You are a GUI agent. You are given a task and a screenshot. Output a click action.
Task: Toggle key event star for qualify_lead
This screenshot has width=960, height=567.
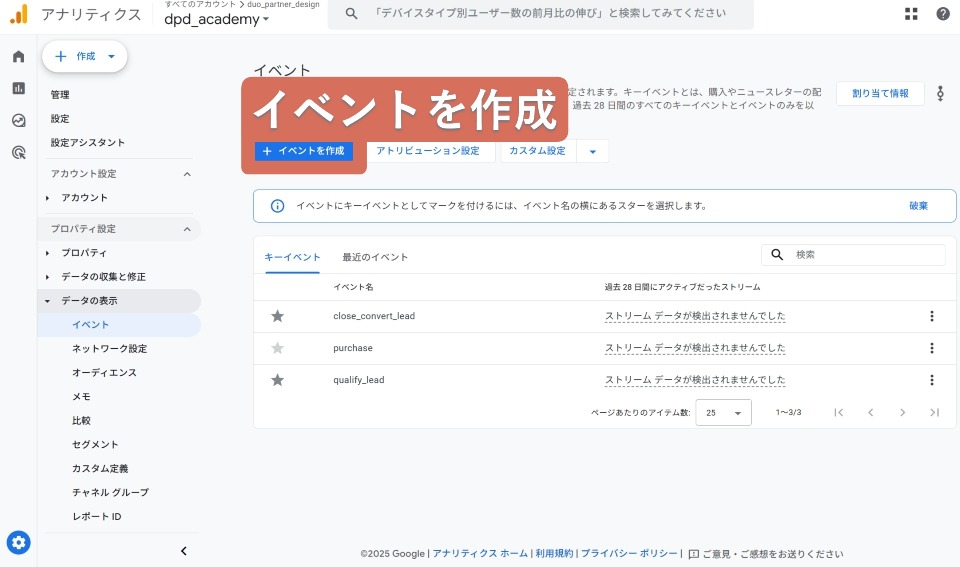278,380
